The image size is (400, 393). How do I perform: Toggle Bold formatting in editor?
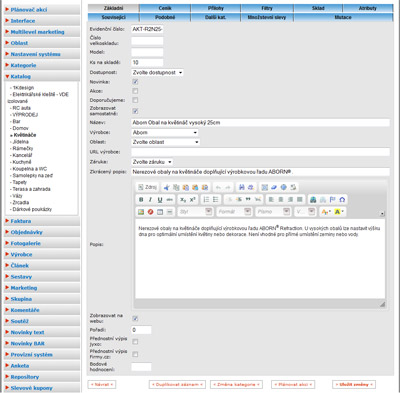click(141, 200)
